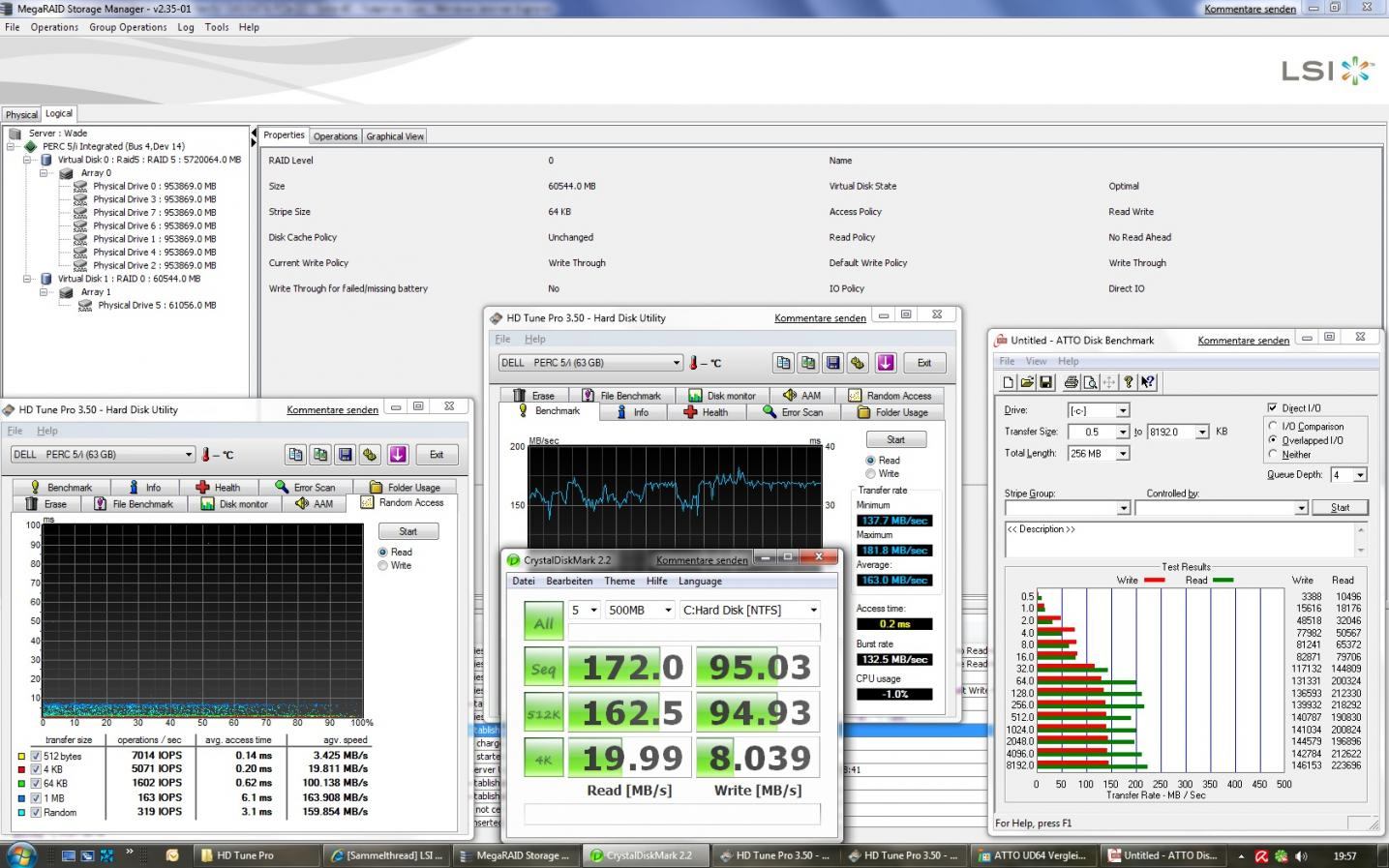Run the Seq test in CrystalDiskMark

[543, 667]
